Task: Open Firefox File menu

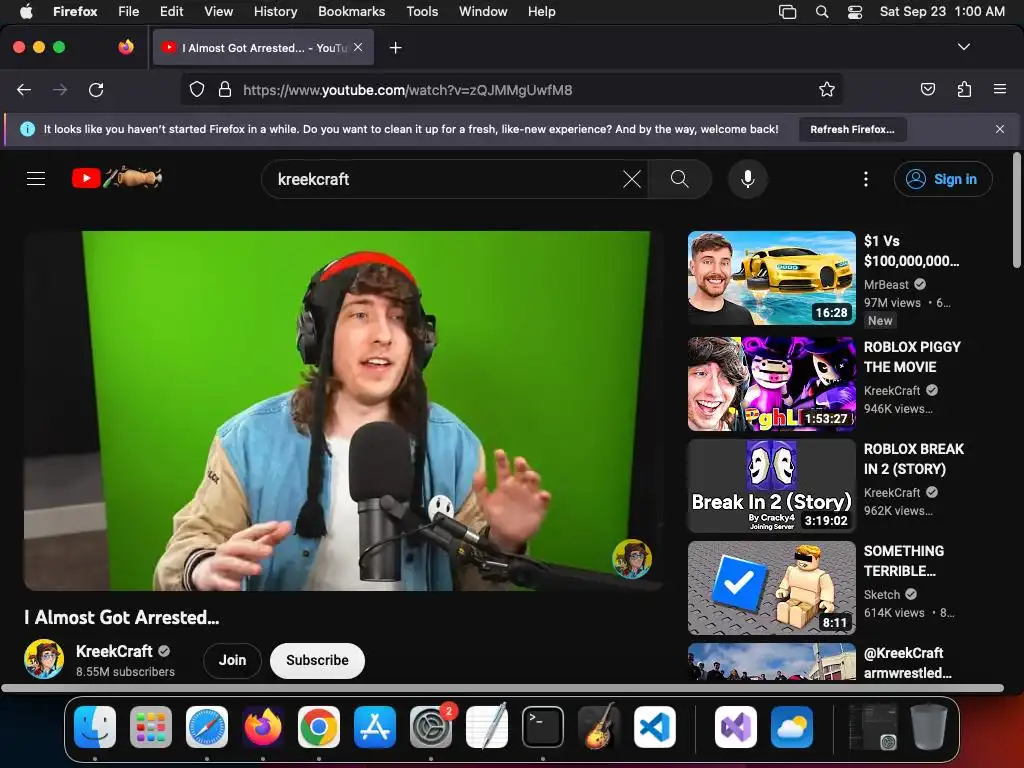Action: [128, 11]
